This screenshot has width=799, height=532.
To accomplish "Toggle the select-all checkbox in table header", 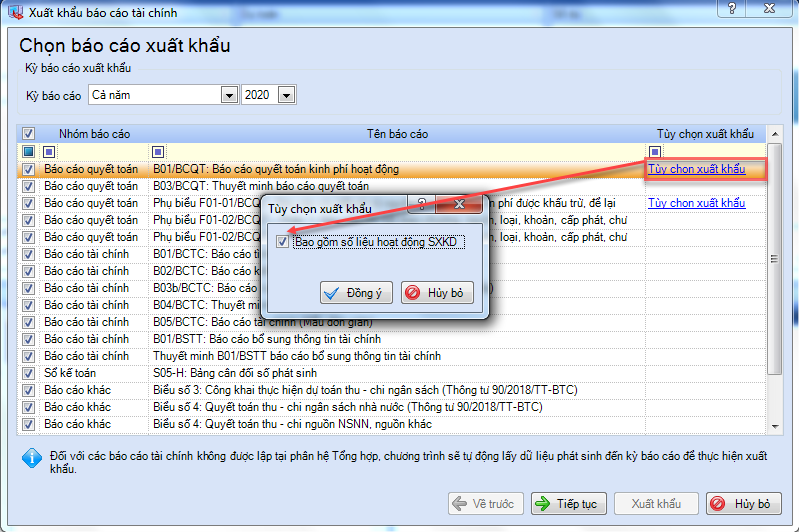I will point(28,134).
